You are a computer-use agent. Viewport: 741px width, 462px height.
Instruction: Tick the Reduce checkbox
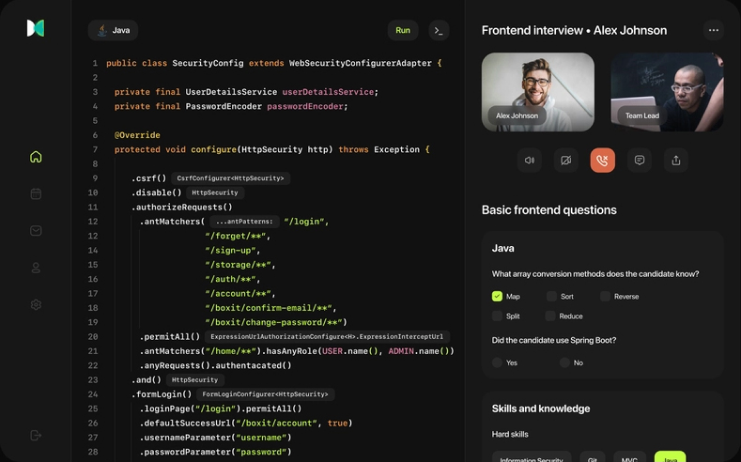point(551,316)
